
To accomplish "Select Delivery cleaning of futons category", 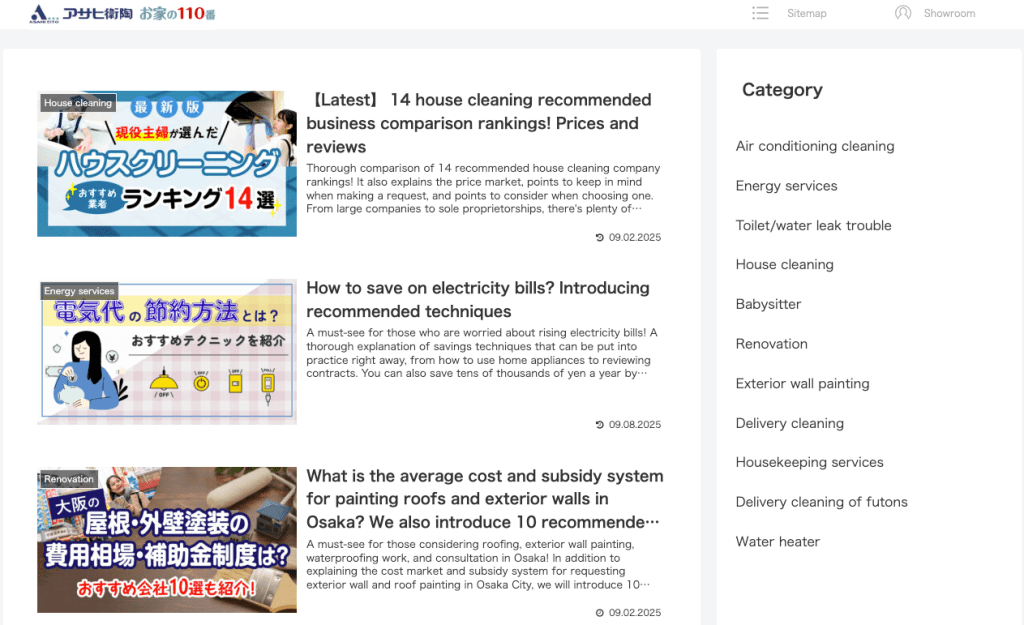I will 821,502.
